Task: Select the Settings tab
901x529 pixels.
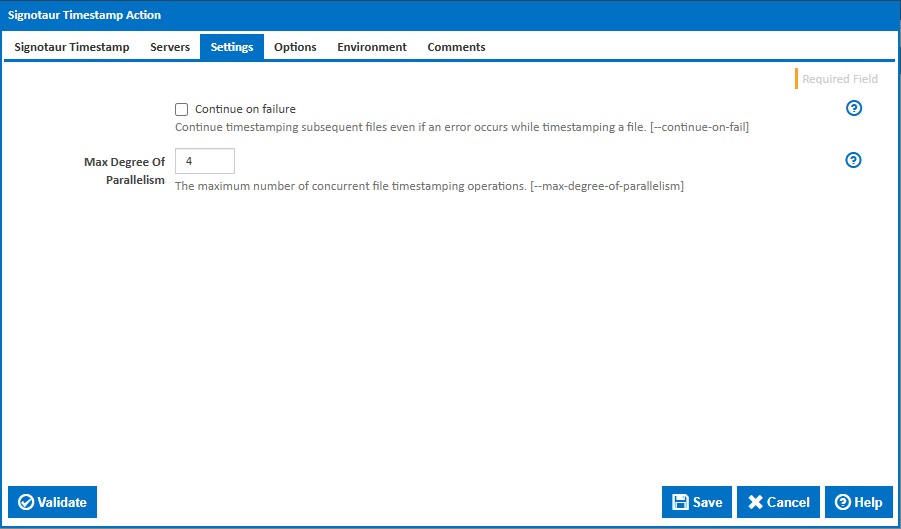Action: tap(232, 47)
